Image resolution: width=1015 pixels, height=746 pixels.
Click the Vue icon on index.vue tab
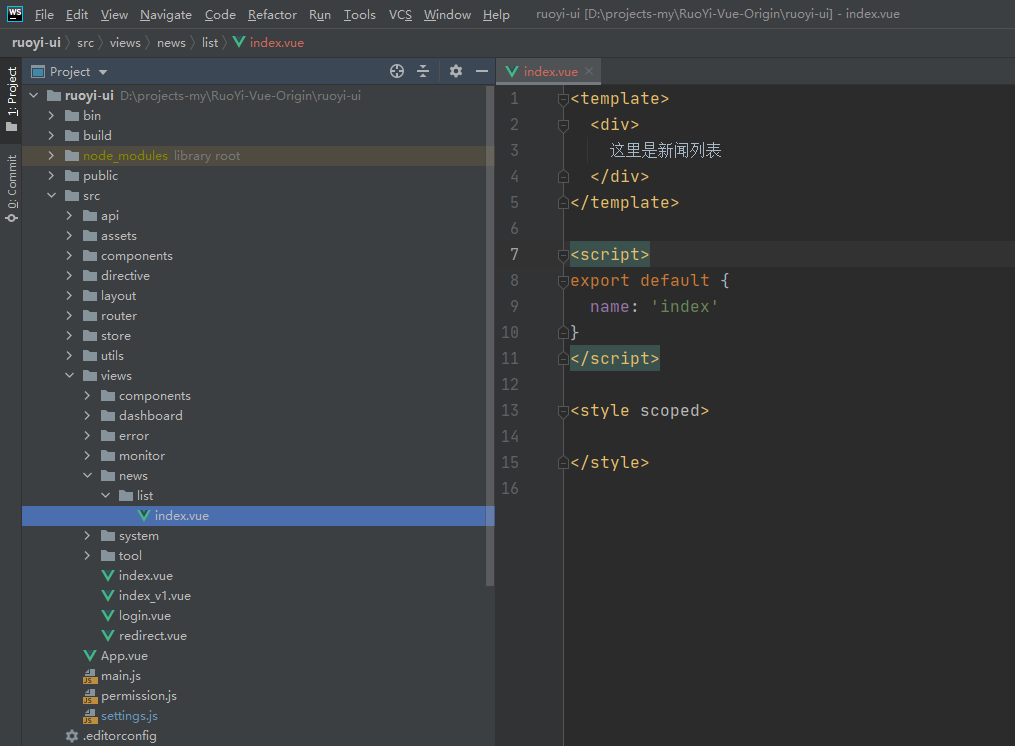pos(511,71)
